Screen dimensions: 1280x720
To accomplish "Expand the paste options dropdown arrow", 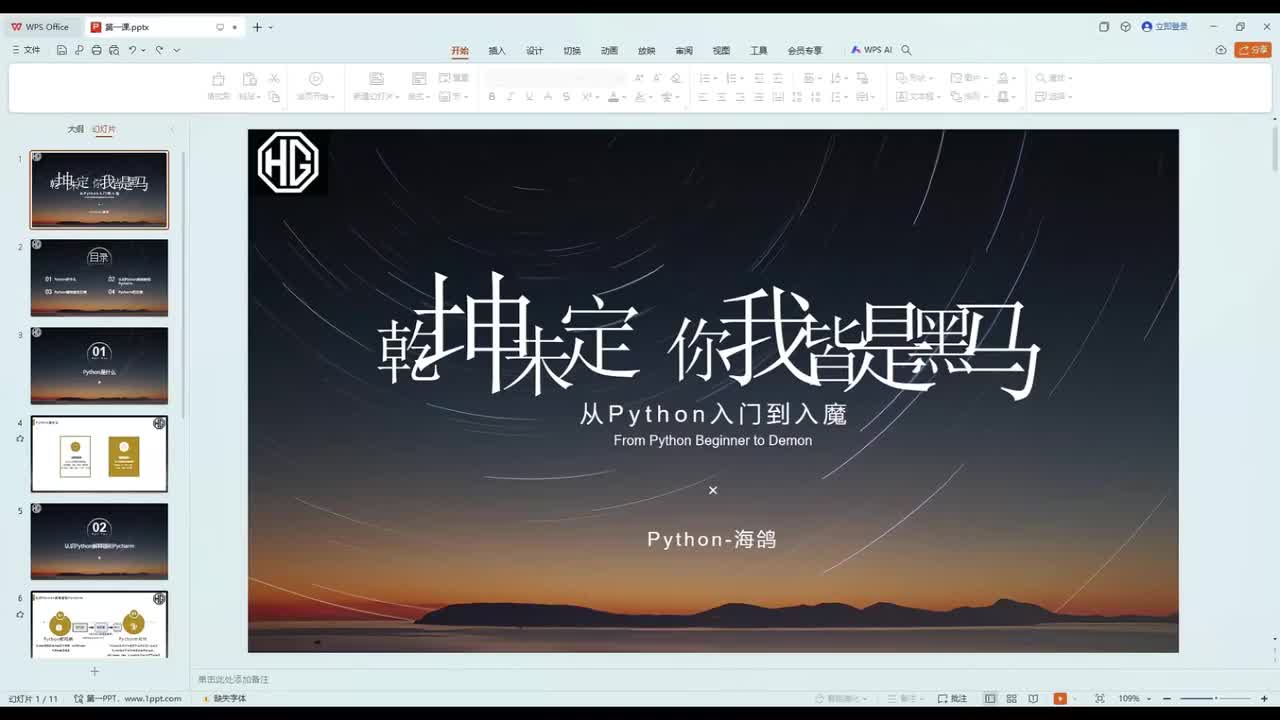I will tap(257, 97).
